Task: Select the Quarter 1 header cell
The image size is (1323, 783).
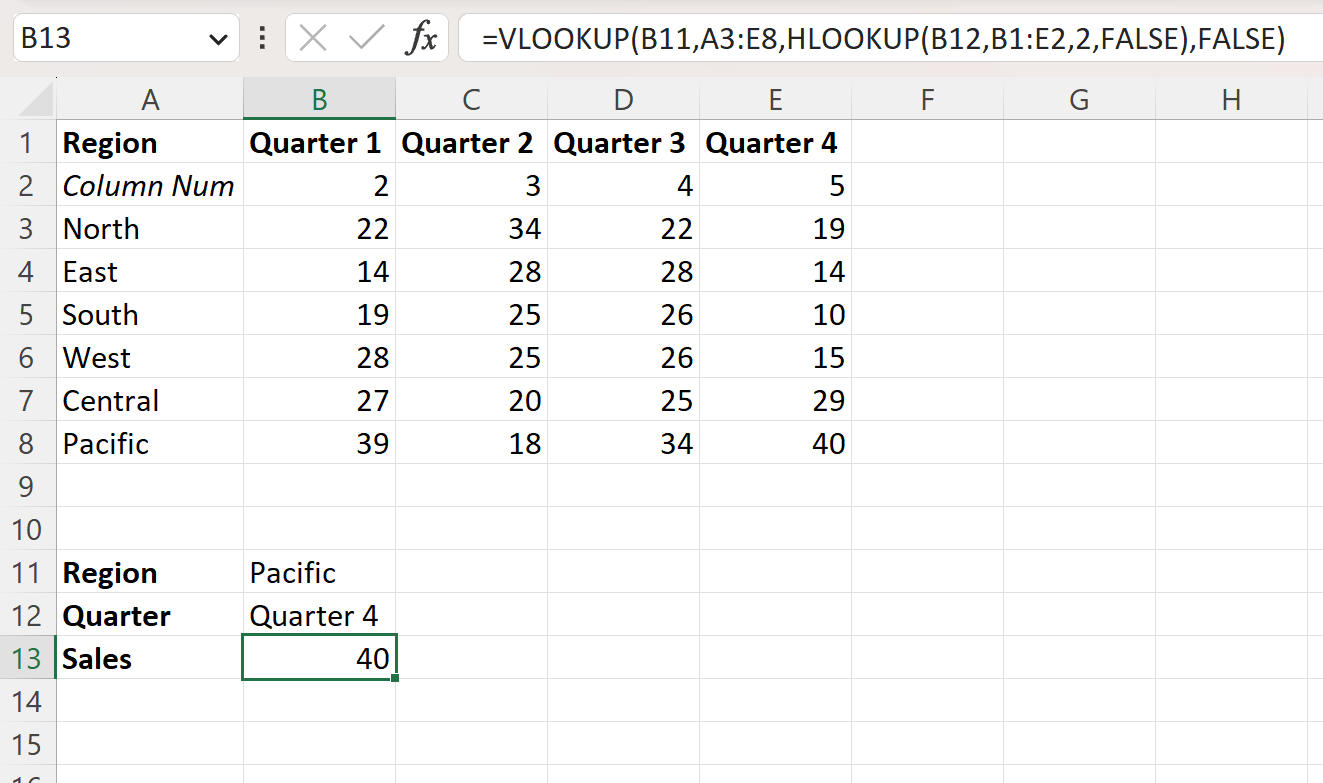Action: click(x=319, y=143)
